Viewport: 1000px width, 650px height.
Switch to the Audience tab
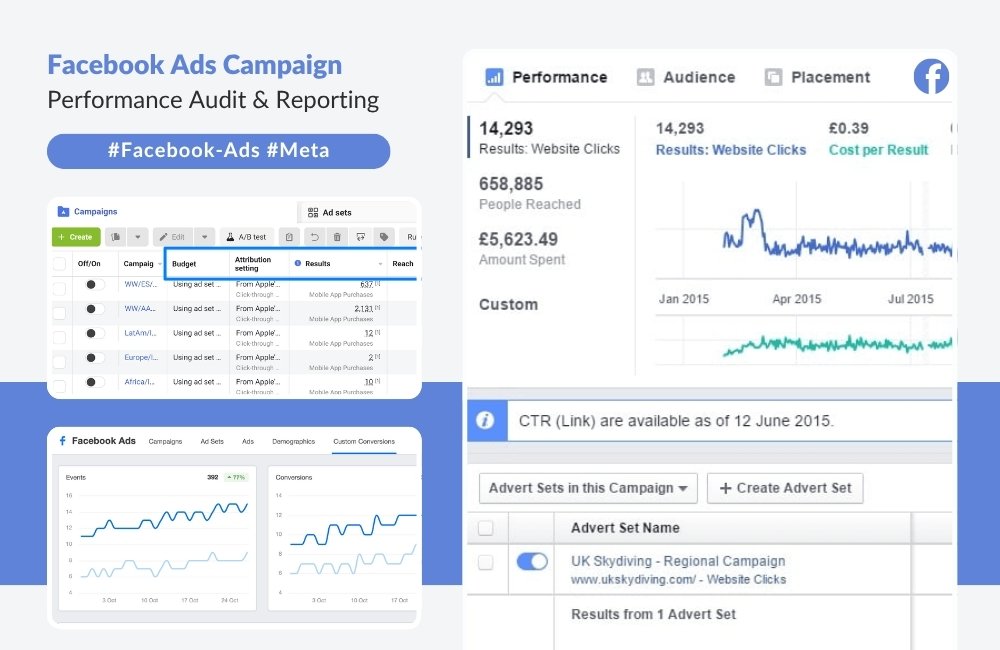click(686, 77)
